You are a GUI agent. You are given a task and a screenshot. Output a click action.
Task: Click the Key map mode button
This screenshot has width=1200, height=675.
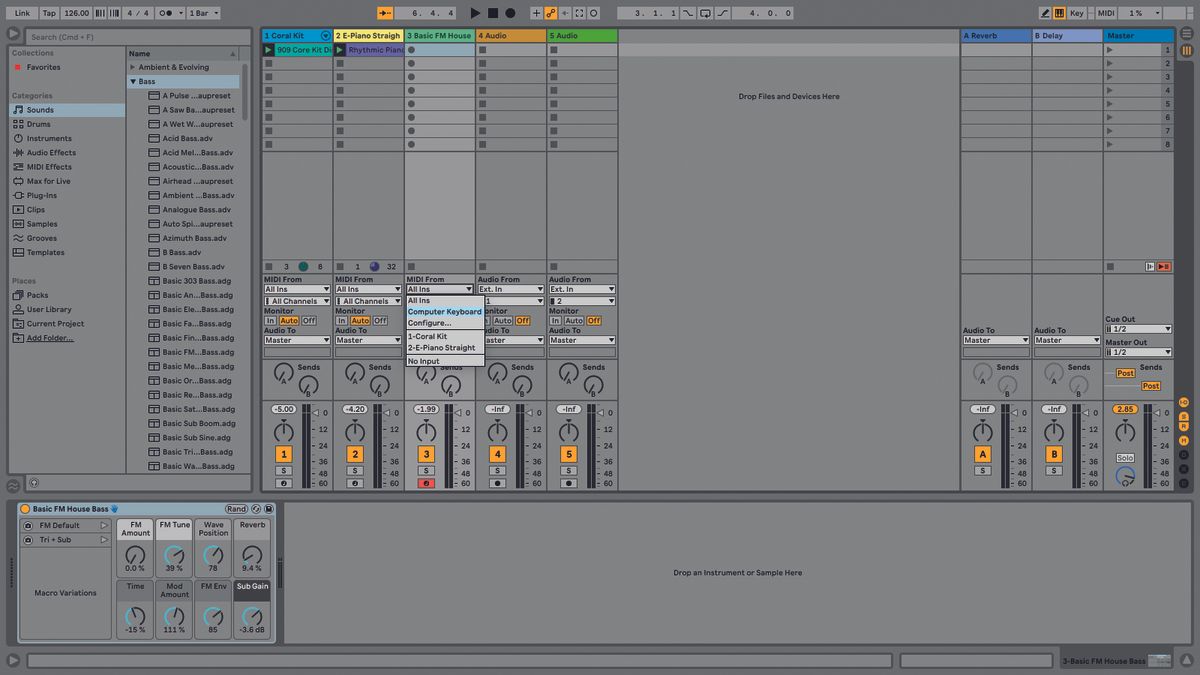coord(1077,13)
